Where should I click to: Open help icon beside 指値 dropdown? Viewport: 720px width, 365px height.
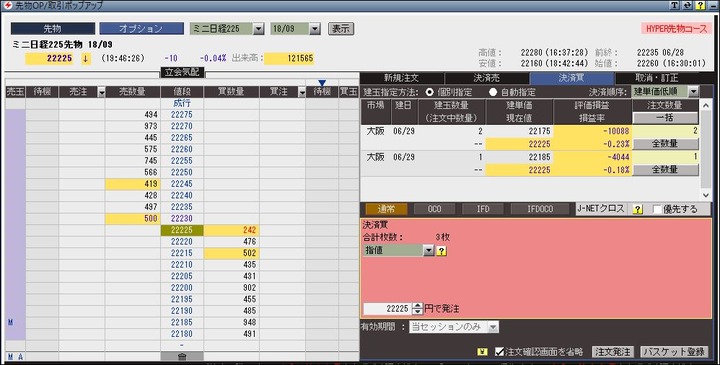(441, 251)
